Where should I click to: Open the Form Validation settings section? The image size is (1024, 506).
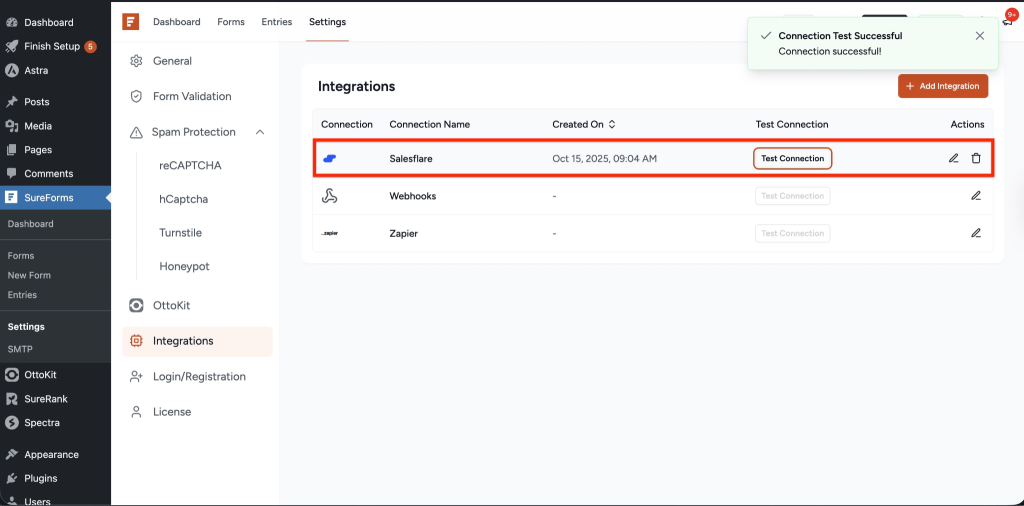coord(191,96)
